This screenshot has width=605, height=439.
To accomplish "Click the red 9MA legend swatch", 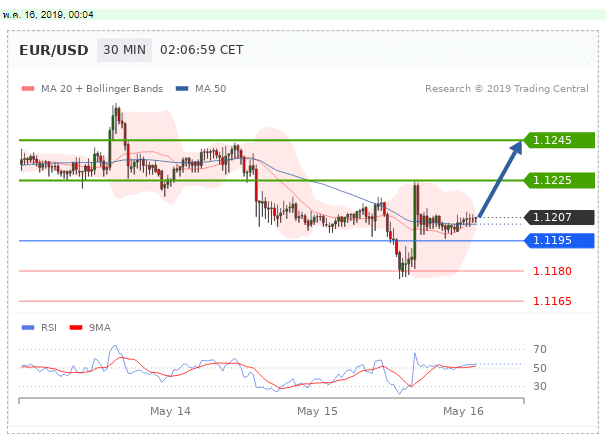I will 76,328.
